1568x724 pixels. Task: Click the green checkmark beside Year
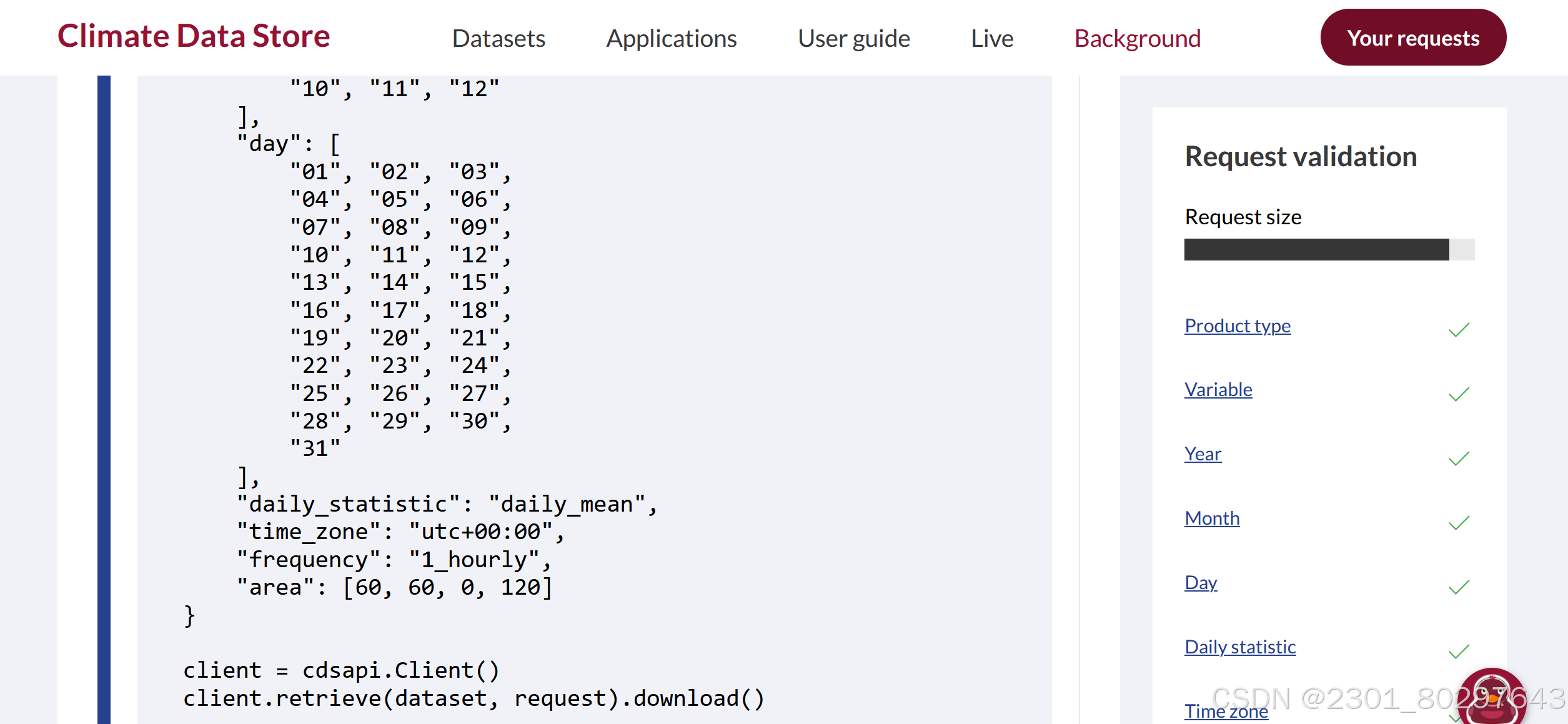(x=1459, y=459)
